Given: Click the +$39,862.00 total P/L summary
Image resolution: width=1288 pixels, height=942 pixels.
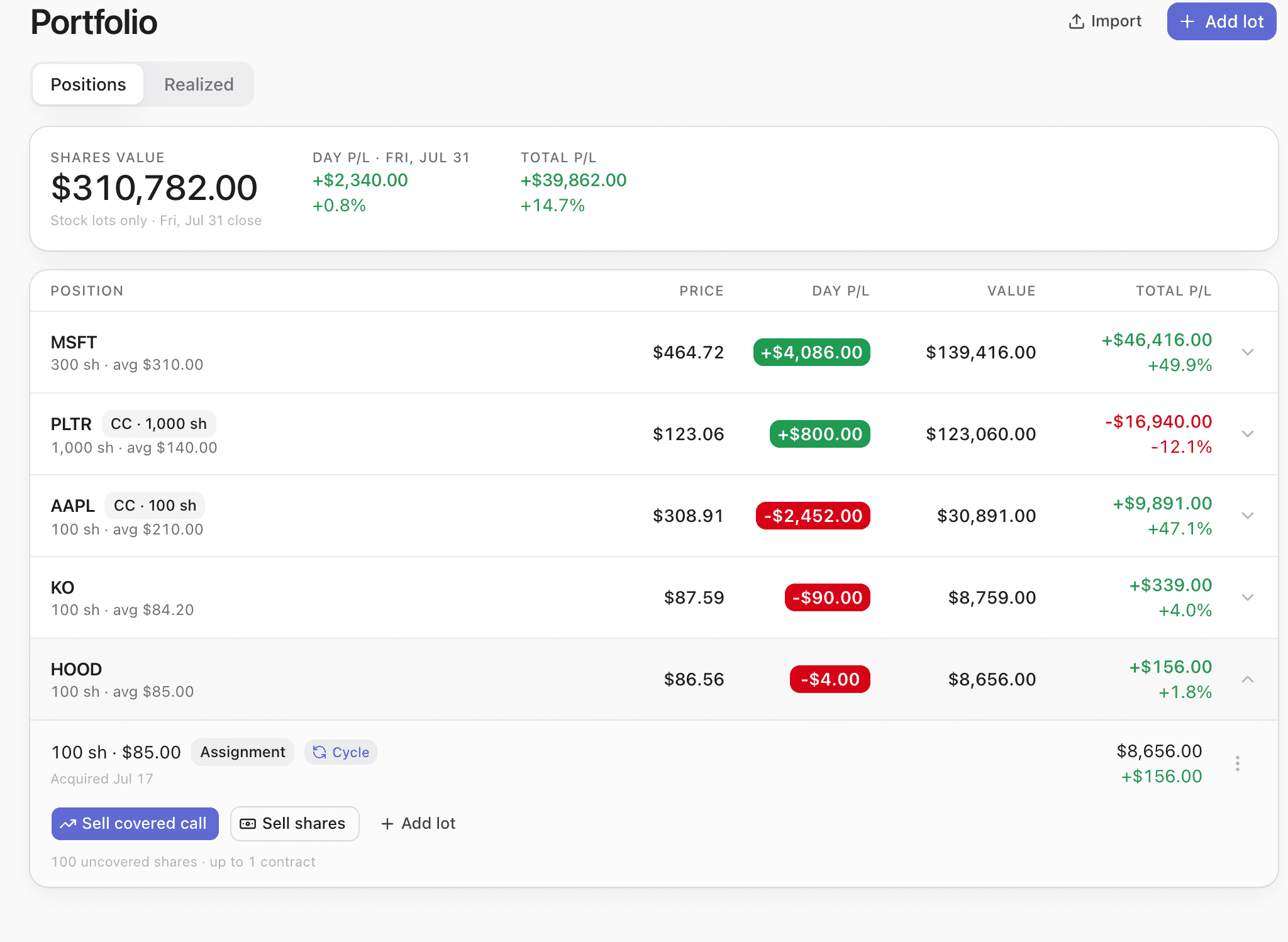Looking at the screenshot, I should pos(574,180).
